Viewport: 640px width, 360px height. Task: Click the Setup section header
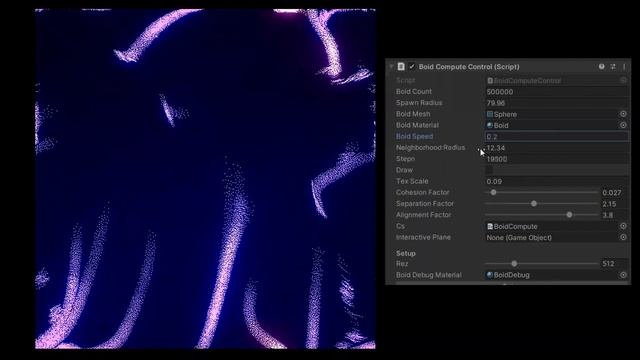406,253
